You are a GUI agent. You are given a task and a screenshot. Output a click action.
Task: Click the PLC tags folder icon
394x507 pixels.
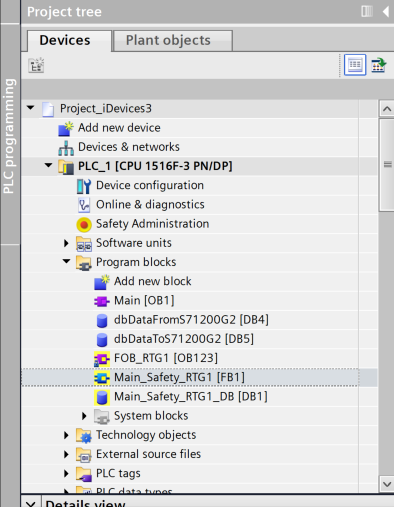pyautogui.click(x=84, y=474)
